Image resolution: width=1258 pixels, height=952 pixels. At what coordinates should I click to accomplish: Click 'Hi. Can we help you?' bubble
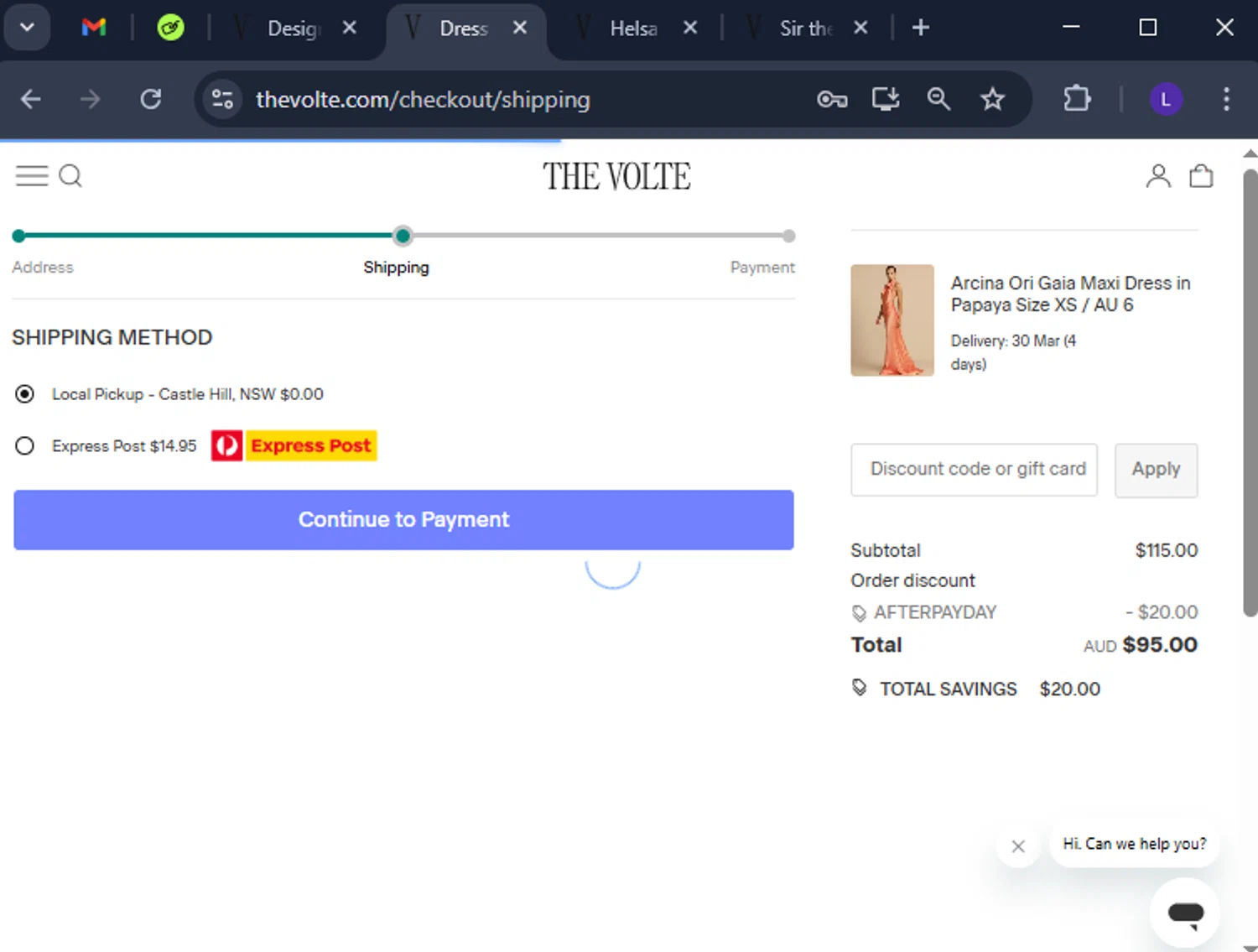(x=1135, y=844)
